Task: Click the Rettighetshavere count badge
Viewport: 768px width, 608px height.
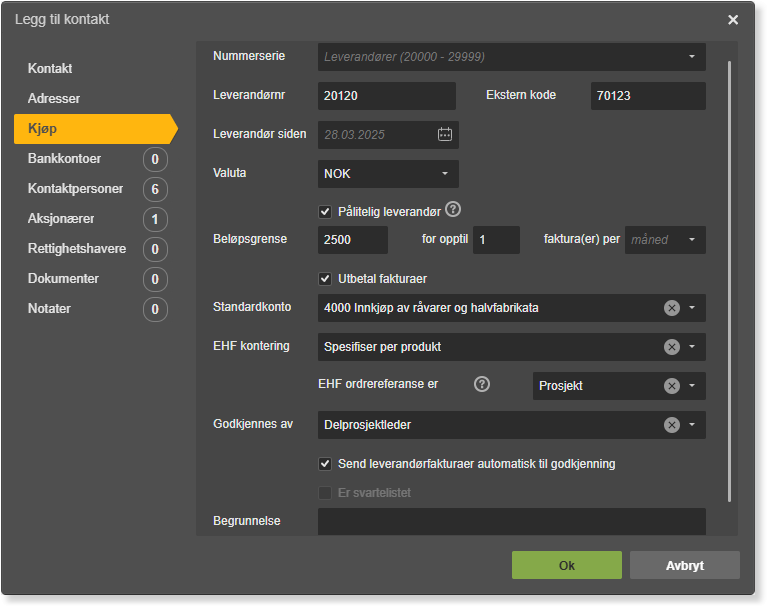Action: pos(155,249)
